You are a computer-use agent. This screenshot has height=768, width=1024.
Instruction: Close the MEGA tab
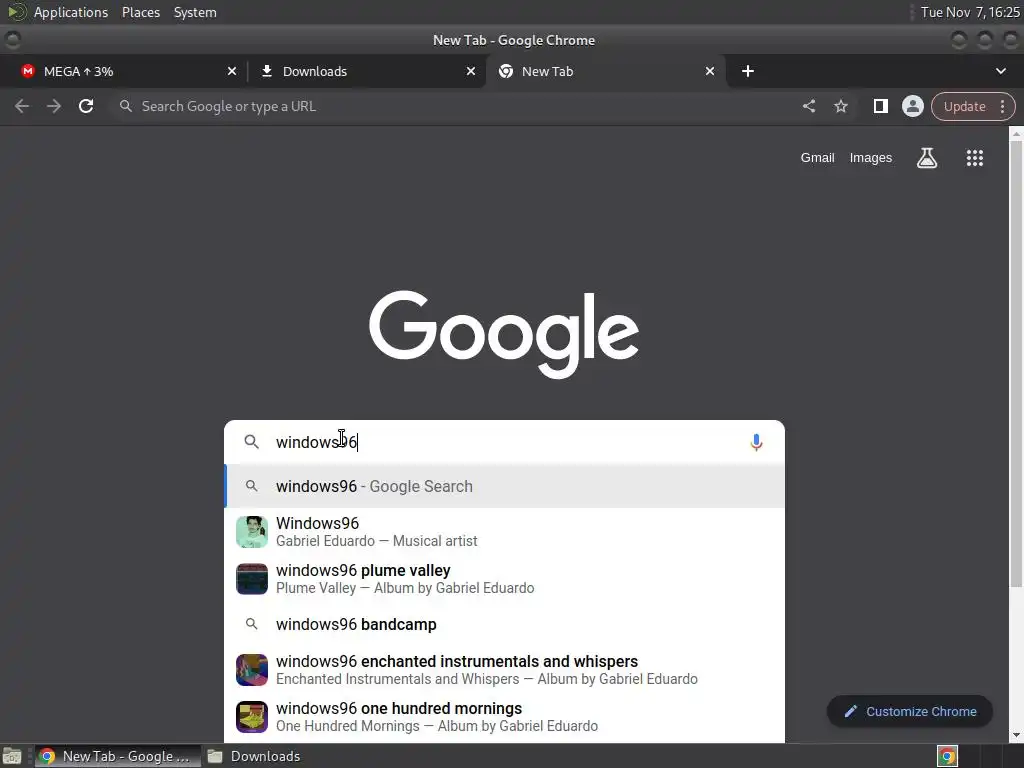point(232,71)
